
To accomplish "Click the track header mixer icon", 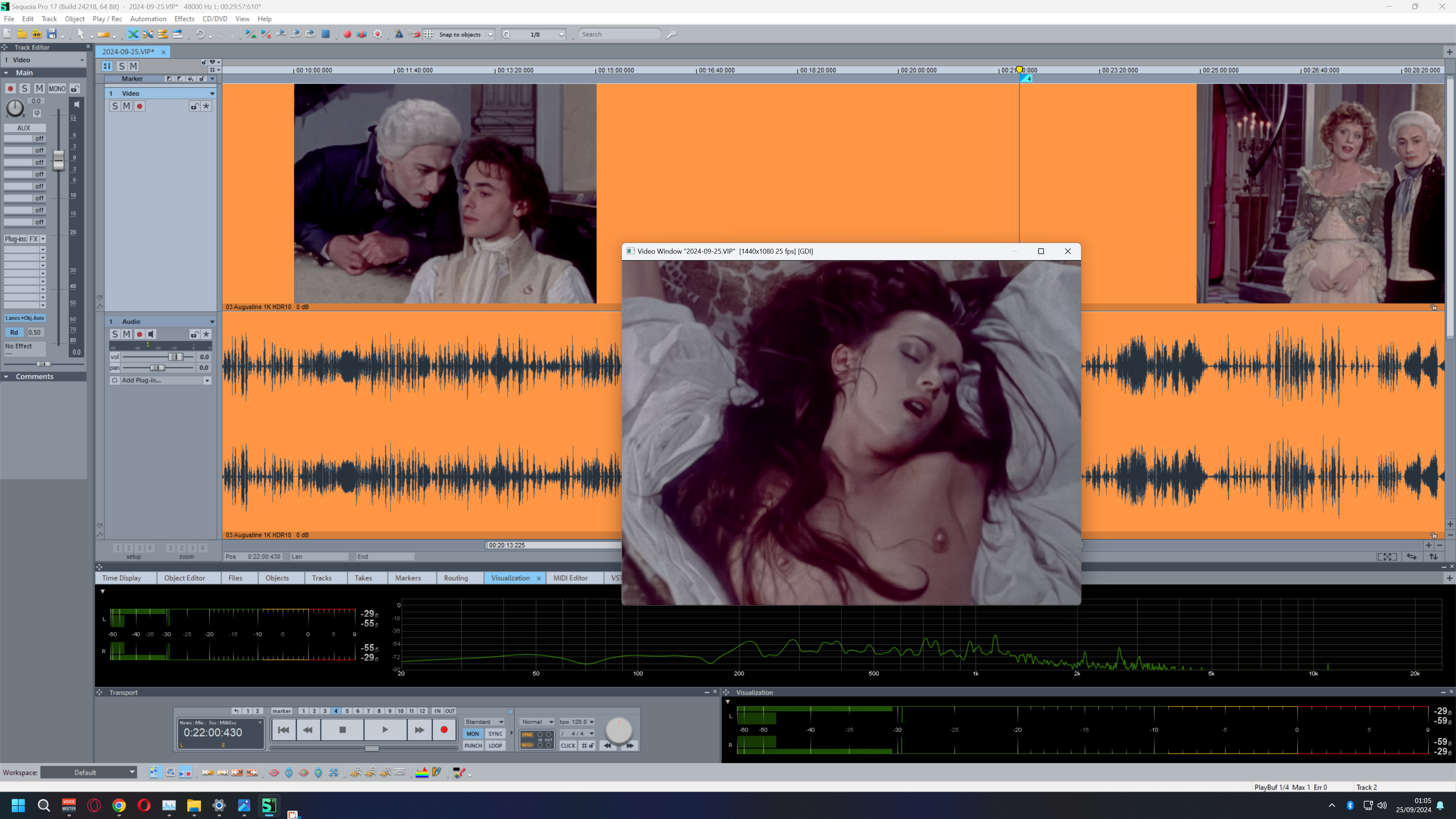I will click(x=107, y=66).
